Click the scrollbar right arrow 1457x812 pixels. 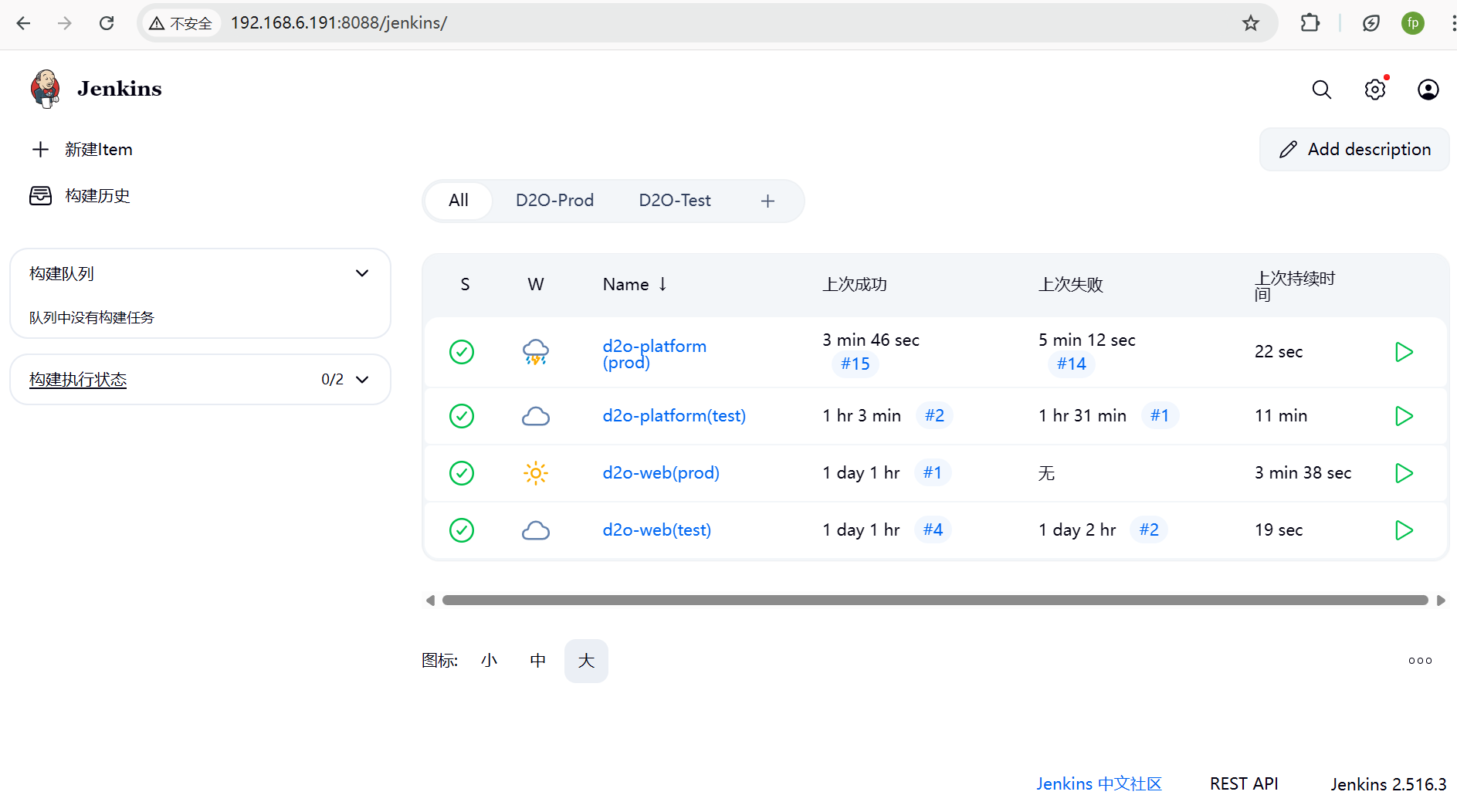(x=1441, y=601)
